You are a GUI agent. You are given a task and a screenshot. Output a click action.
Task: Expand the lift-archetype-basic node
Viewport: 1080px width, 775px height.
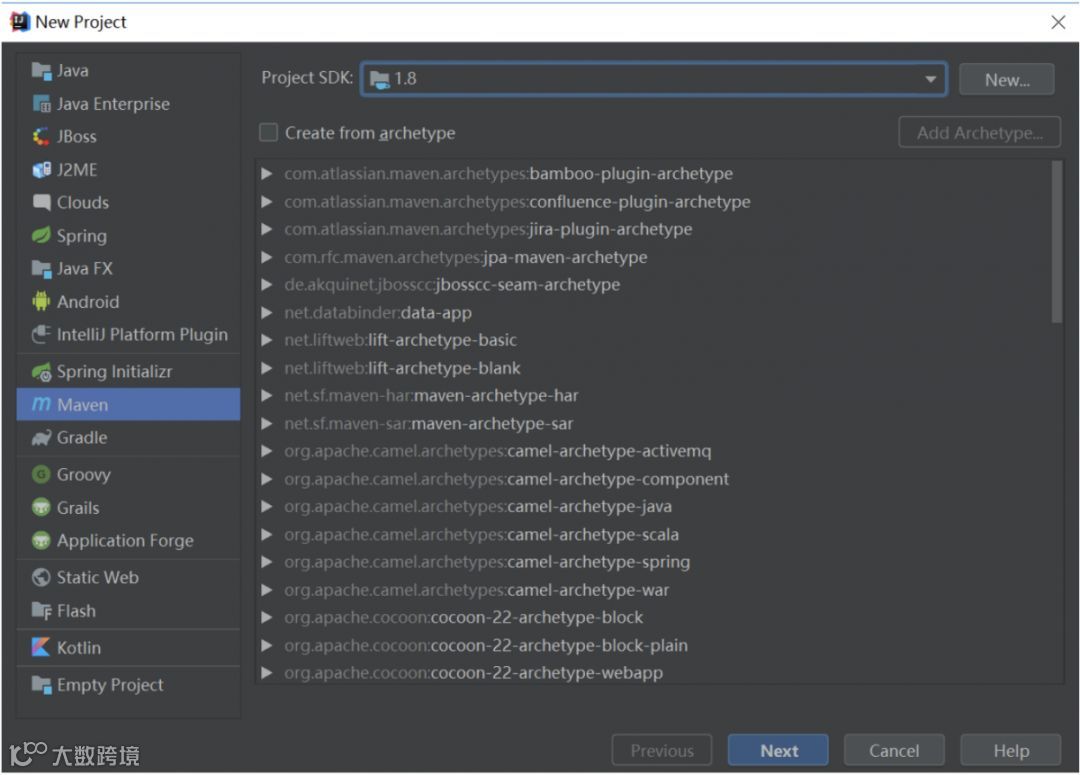(267, 340)
